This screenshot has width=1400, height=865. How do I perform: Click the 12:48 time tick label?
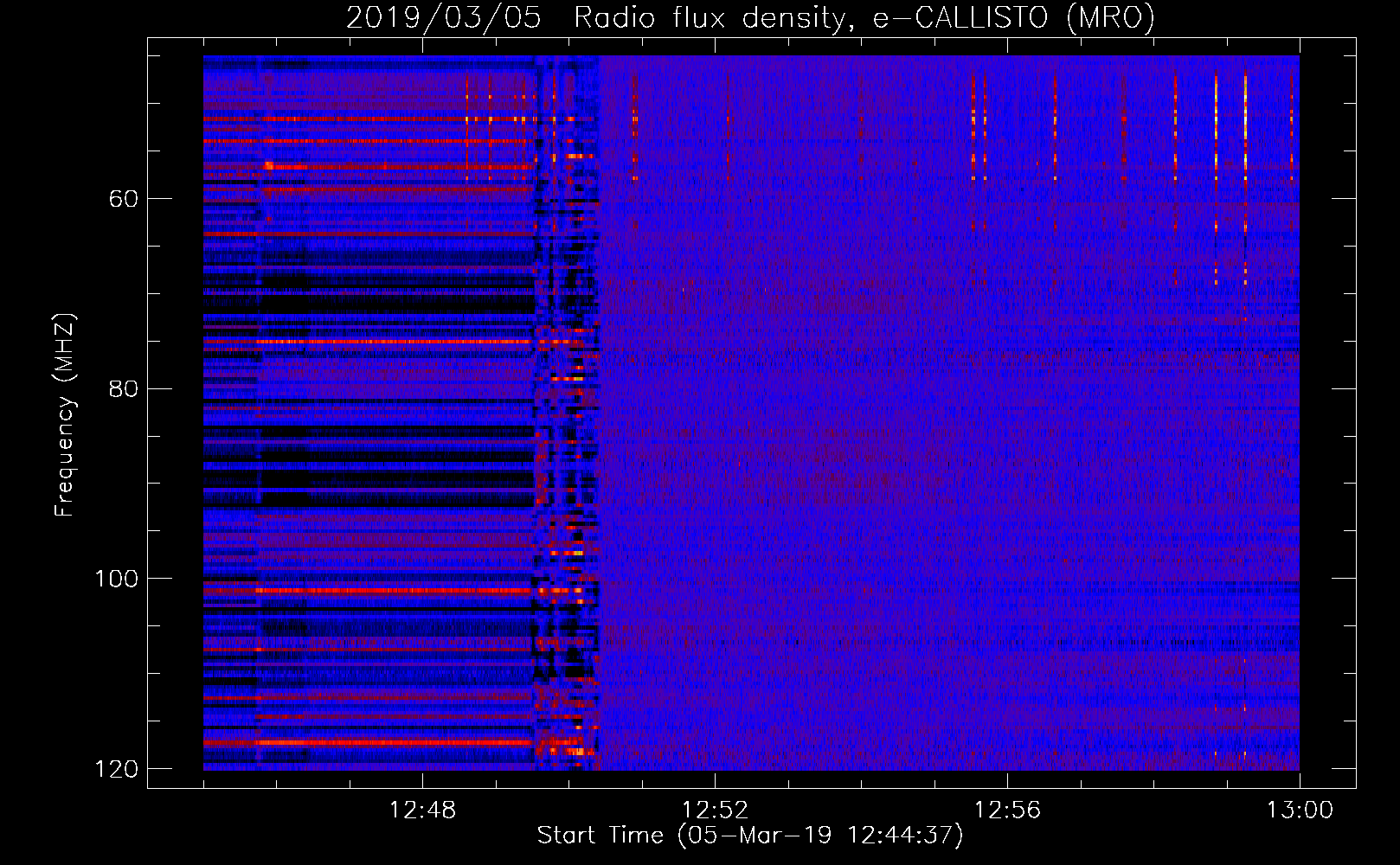click(x=422, y=811)
